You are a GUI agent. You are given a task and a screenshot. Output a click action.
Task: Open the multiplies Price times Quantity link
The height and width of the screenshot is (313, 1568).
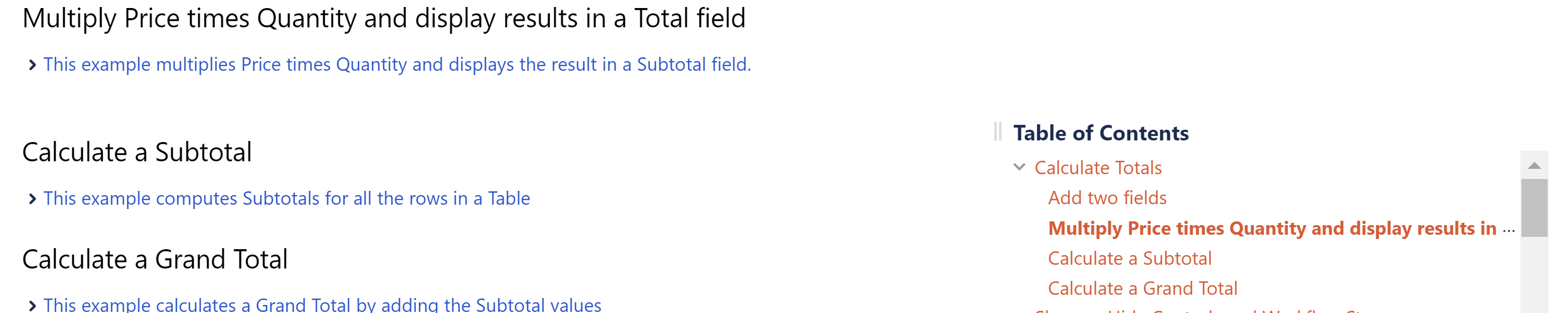tap(398, 65)
